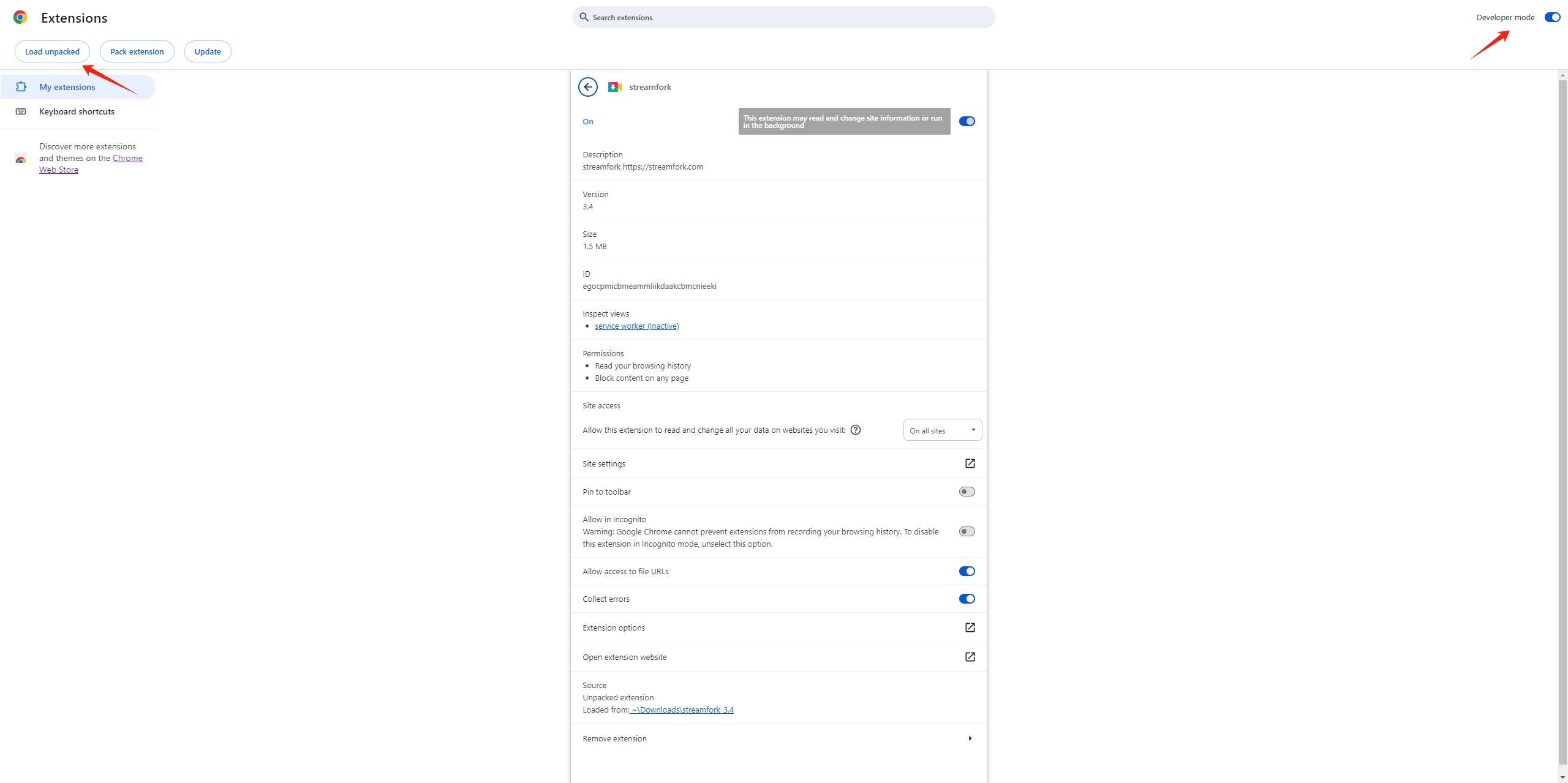Open the On all sites dropdown
Viewport: 1568px width, 783px height.
tap(942, 430)
